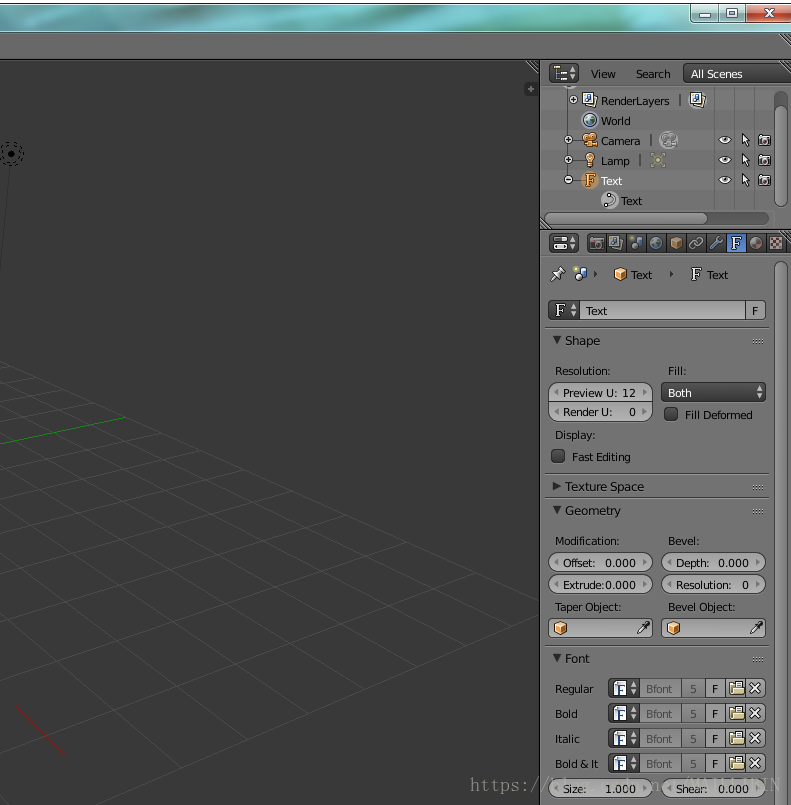Open the Fill mode dropdown showing Both
Image resolution: width=791 pixels, height=805 pixels.
coord(713,392)
